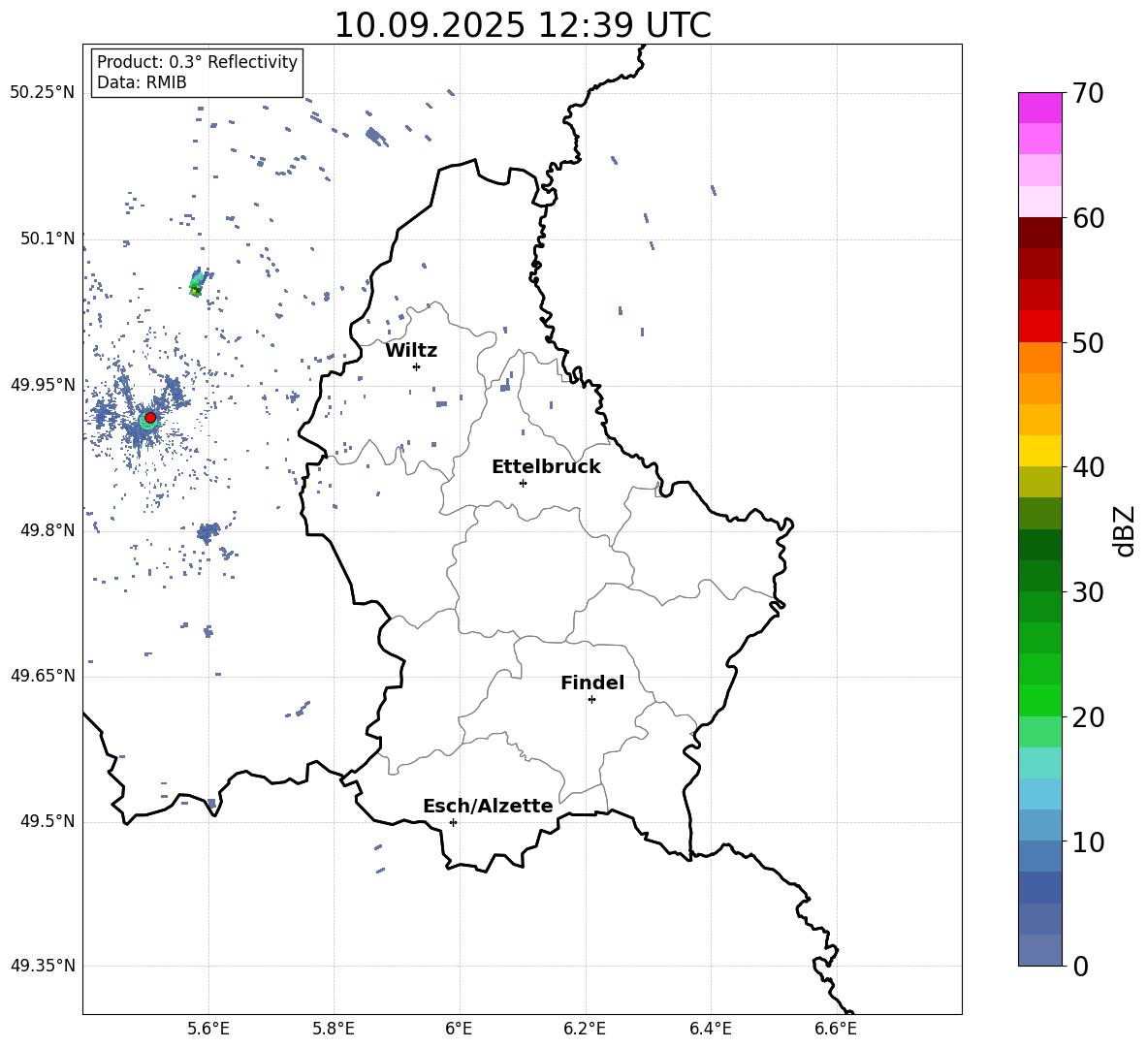The image size is (1148, 1048).
Task: Click the latitude label 50.1°N
Action: (48, 238)
